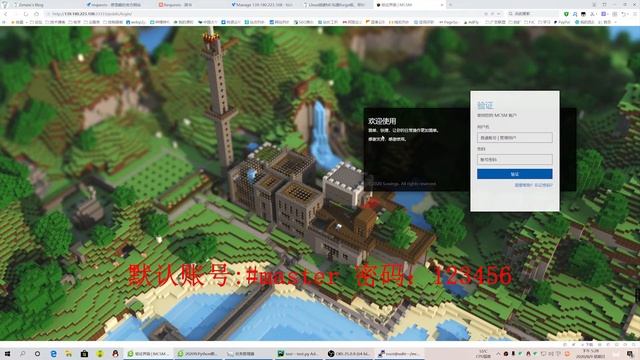
Task: Open the change password link
Action: (x=523, y=185)
